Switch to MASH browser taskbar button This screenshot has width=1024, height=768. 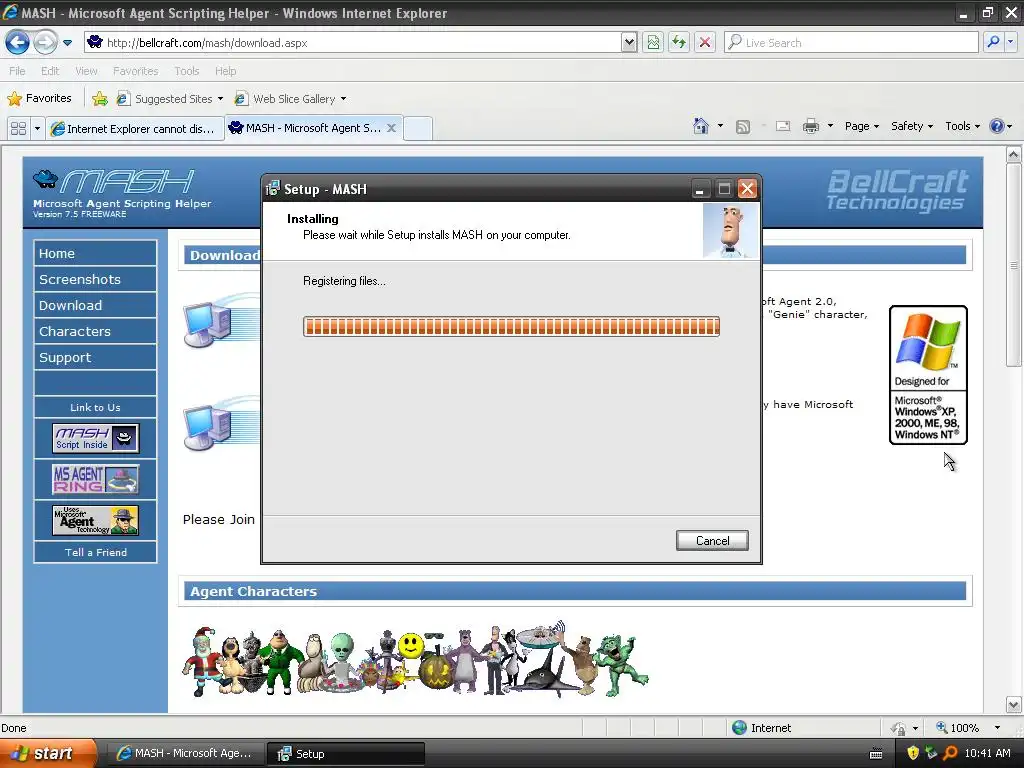click(185, 754)
